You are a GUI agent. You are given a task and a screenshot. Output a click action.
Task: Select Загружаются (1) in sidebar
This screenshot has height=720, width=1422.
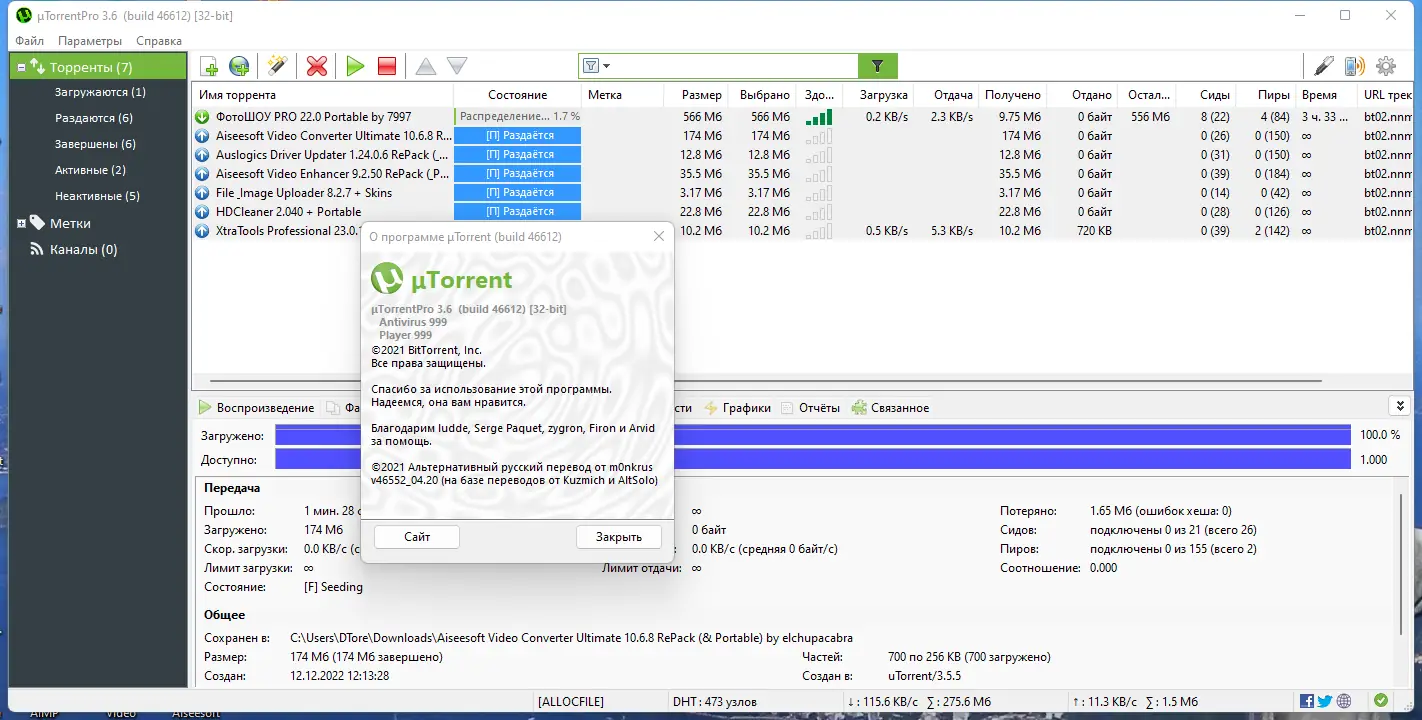click(x=100, y=92)
